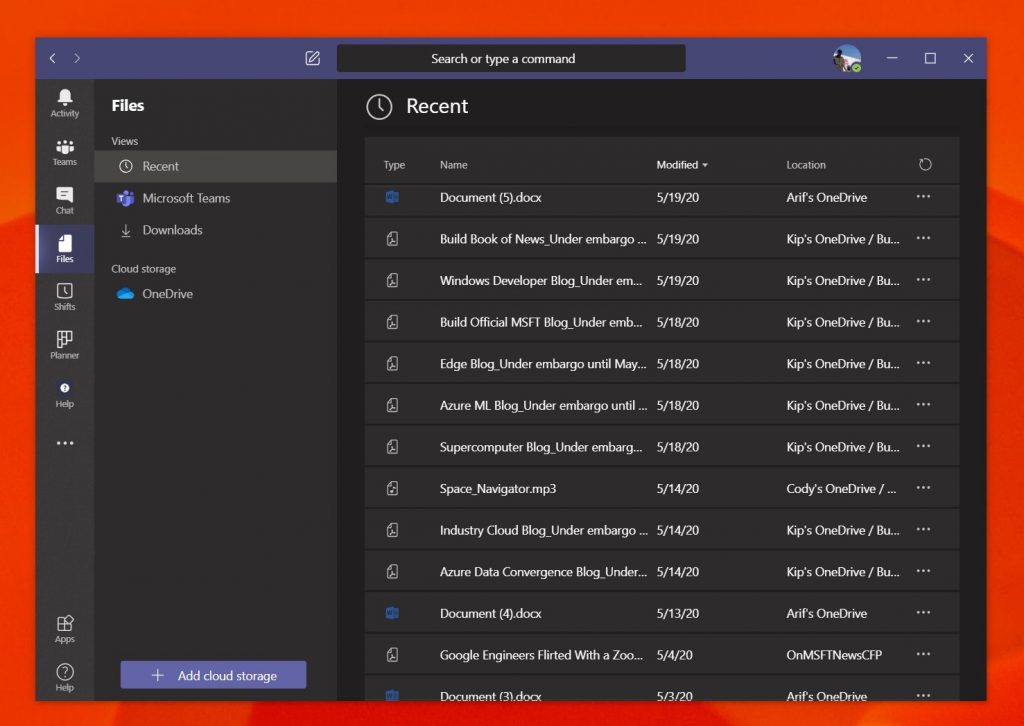This screenshot has height=726, width=1024.
Task: Open Google Engineers Flirted With a Zoo file
Action: tap(541, 655)
